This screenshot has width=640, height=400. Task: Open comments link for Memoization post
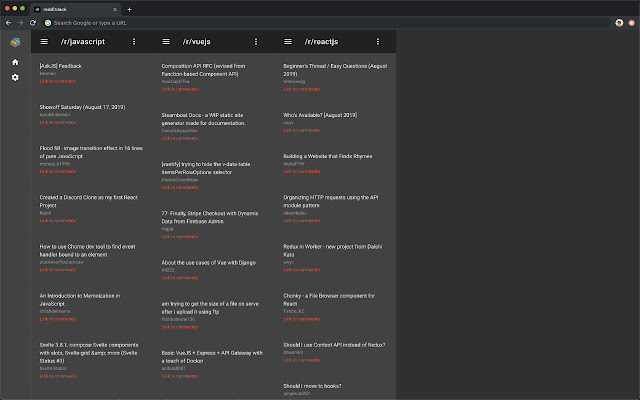pos(58,319)
